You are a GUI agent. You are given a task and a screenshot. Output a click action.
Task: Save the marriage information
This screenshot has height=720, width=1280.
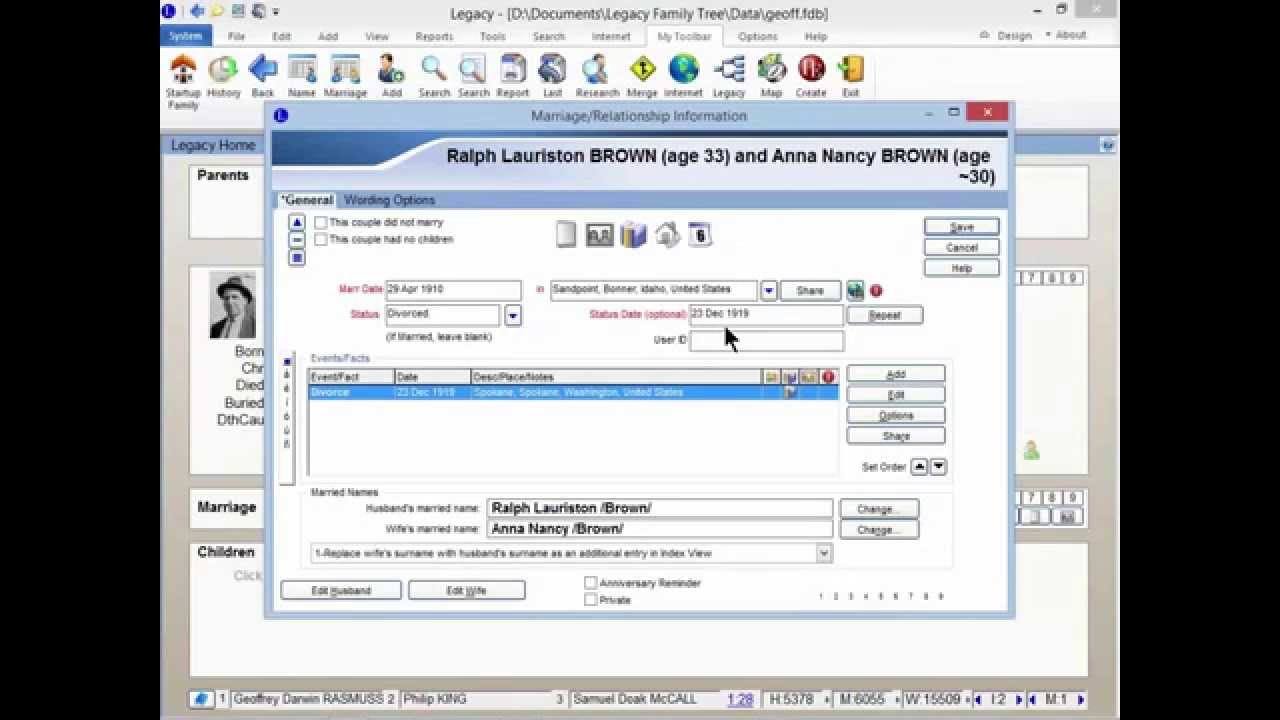961,227
